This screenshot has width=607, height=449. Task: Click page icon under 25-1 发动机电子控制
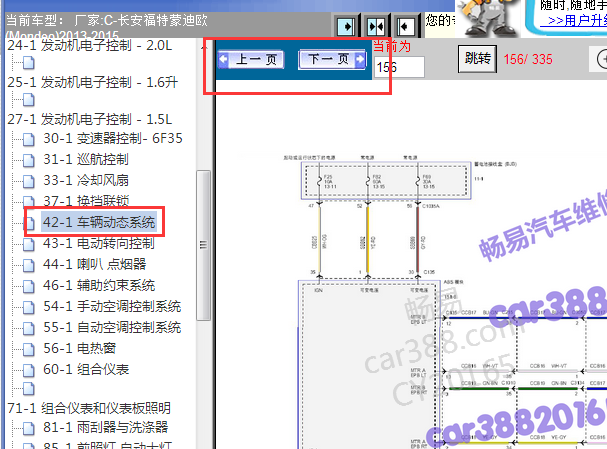click(29, 99)
